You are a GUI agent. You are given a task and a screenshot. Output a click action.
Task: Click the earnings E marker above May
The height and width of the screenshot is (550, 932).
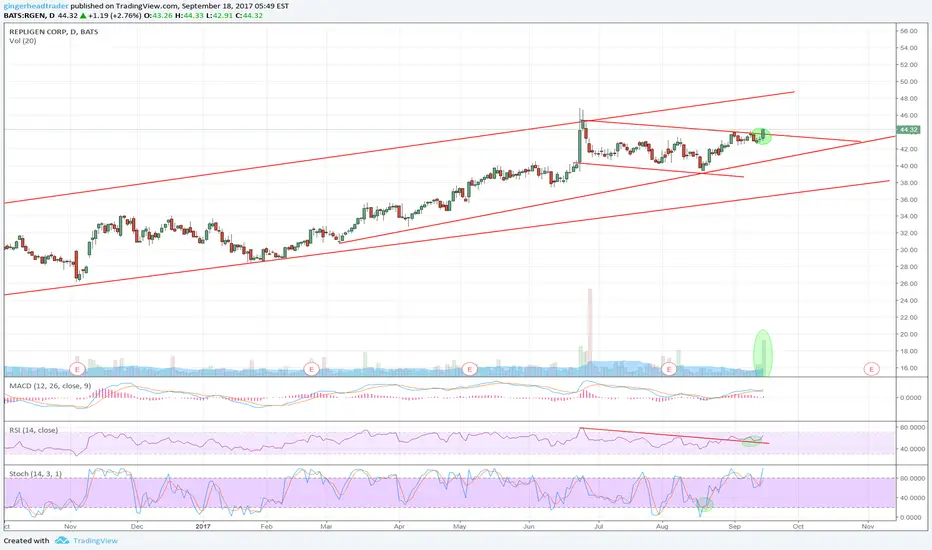click(x=470, y=369)
